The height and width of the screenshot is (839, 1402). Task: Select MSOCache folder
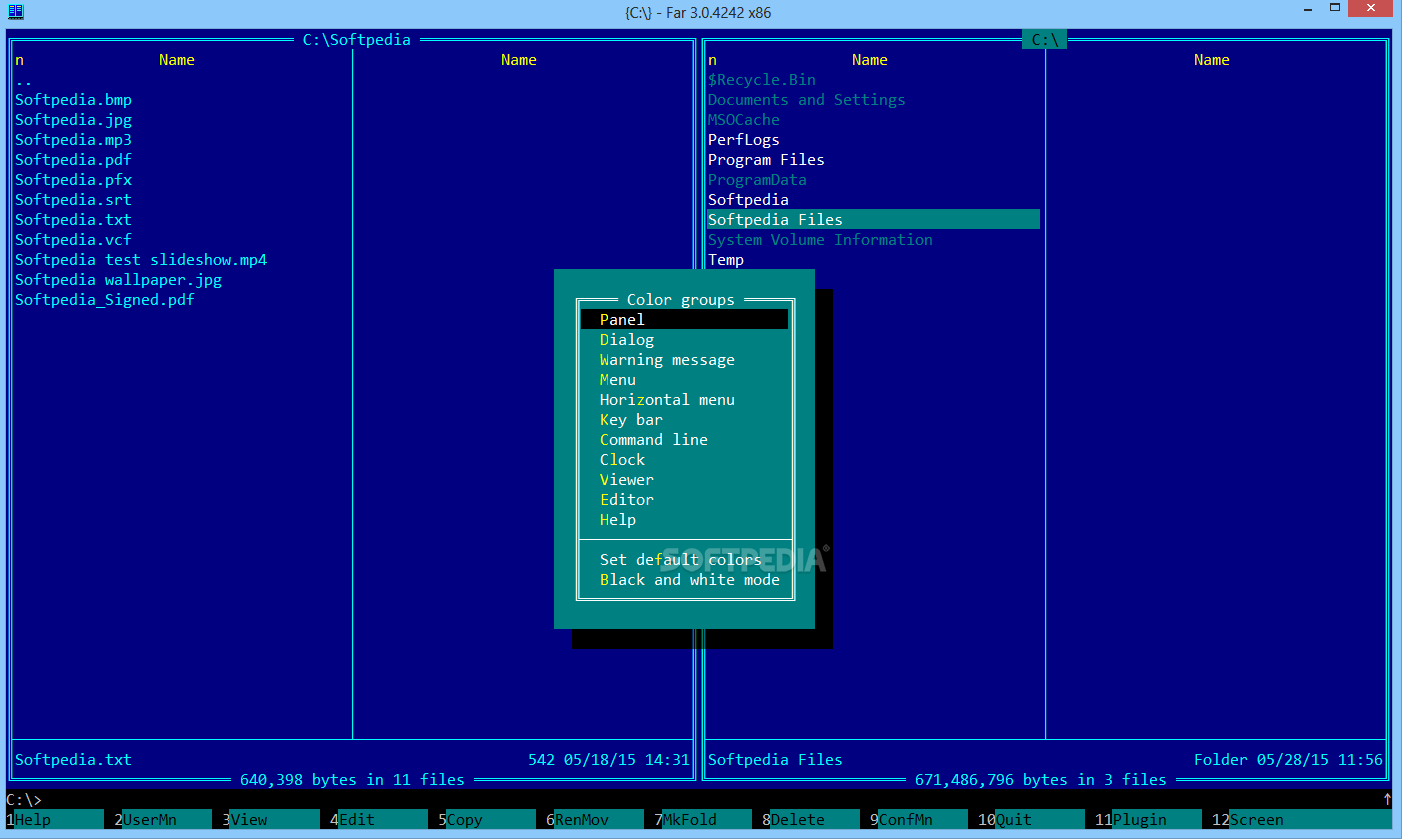744,119
